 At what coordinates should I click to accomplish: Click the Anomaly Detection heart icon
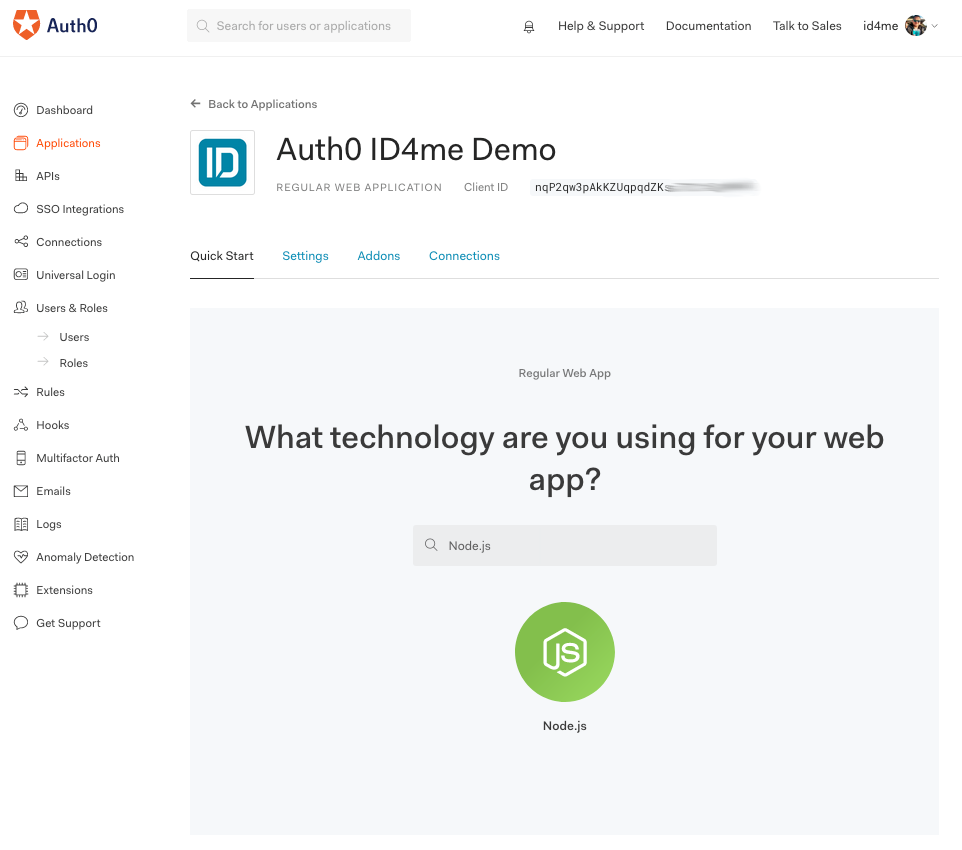pyautogui.click(x=21, y=557)
